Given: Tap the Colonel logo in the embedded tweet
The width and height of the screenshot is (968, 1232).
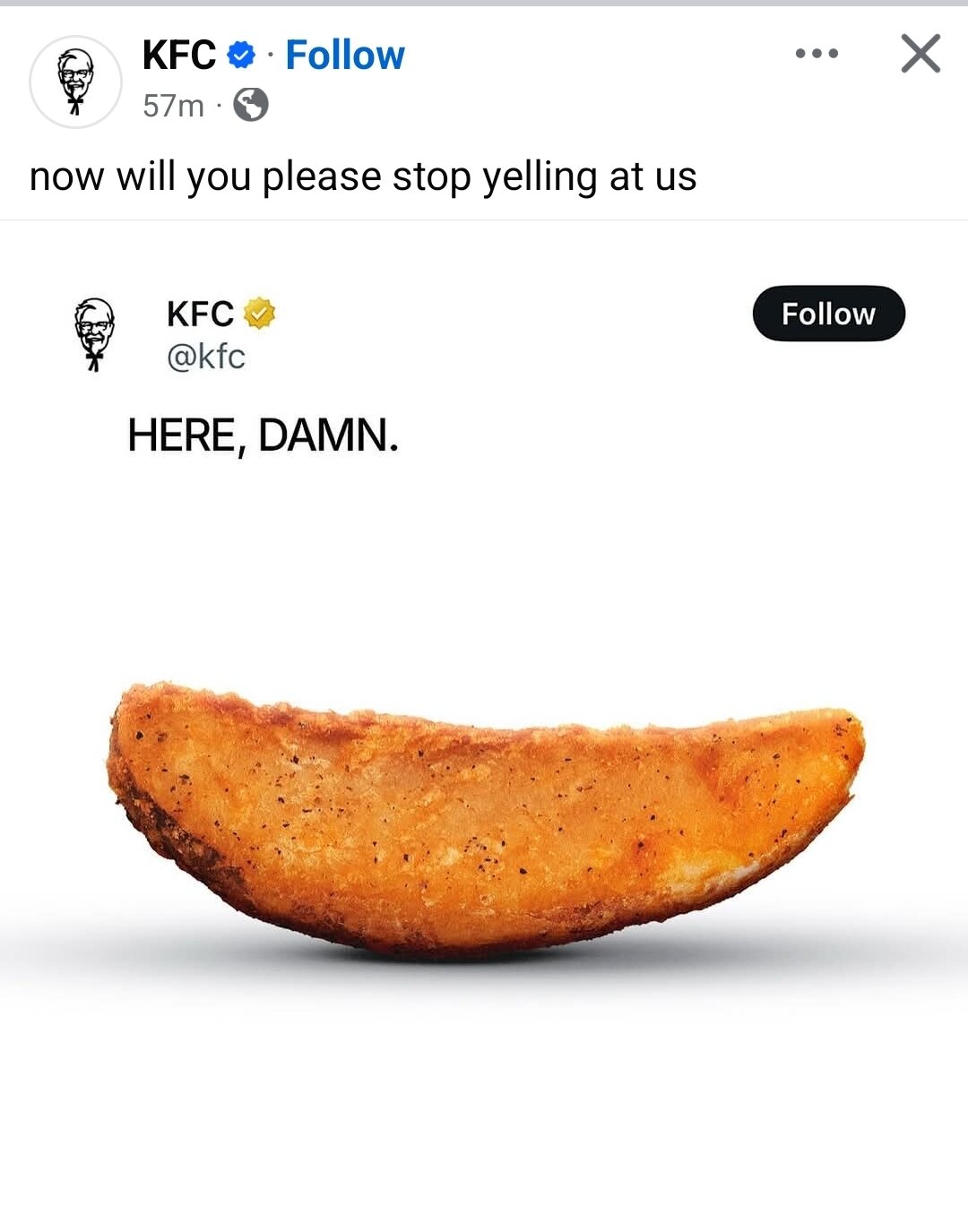Looking at the screenshot, I should (94, 334).
